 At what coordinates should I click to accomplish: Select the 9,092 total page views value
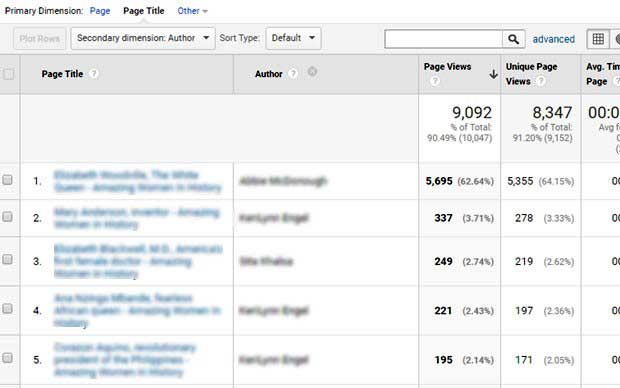tap(472, 113)
